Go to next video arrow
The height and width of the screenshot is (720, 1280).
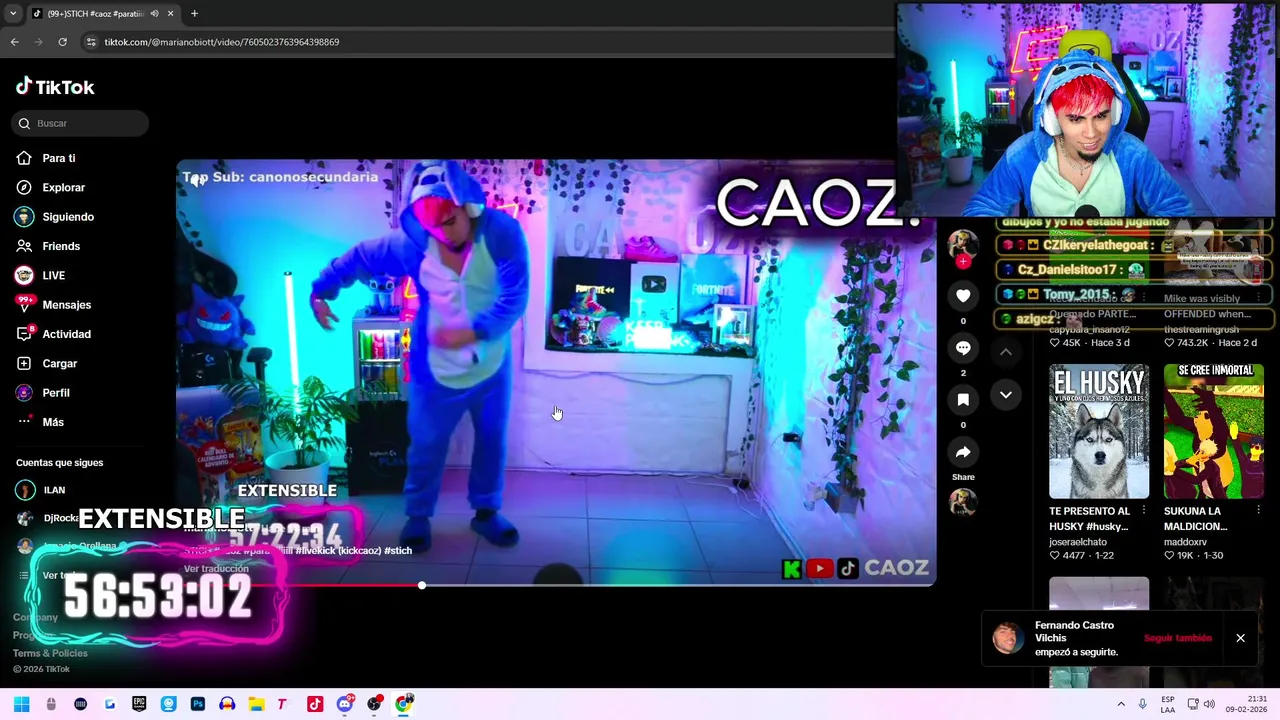point(1006,395)
